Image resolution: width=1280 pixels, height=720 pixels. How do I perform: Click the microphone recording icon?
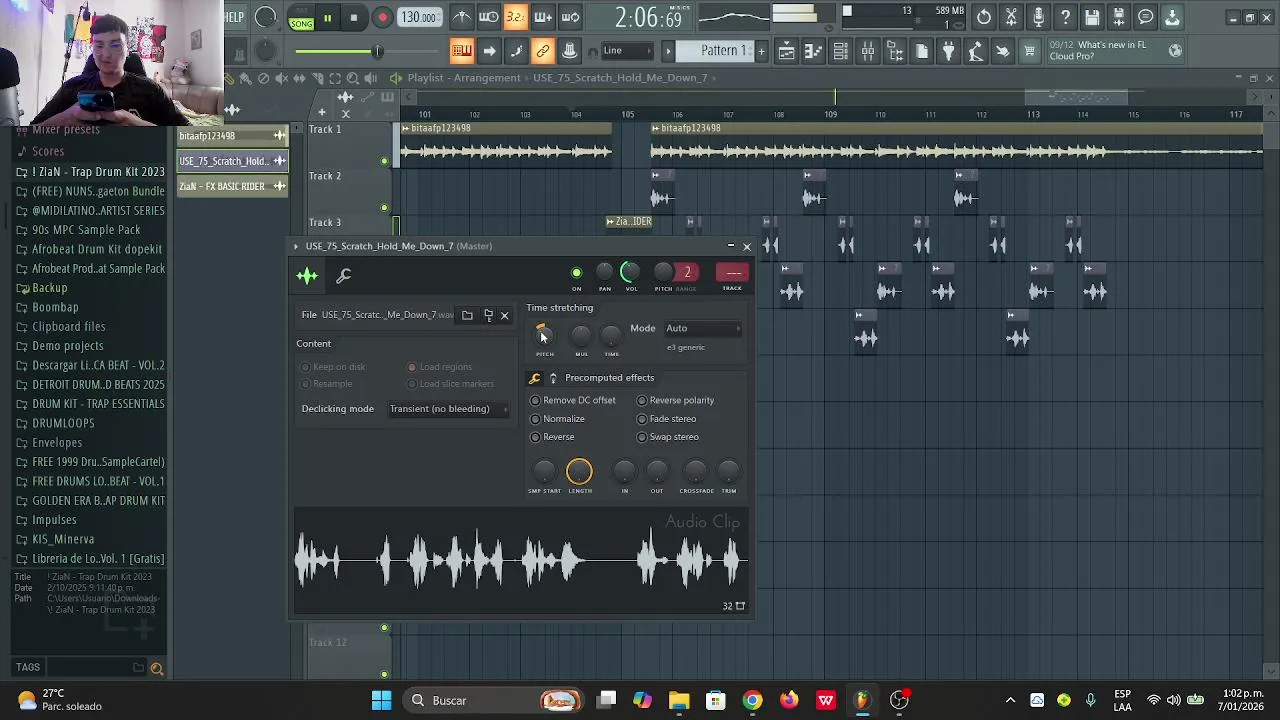tap(1038, 17)
